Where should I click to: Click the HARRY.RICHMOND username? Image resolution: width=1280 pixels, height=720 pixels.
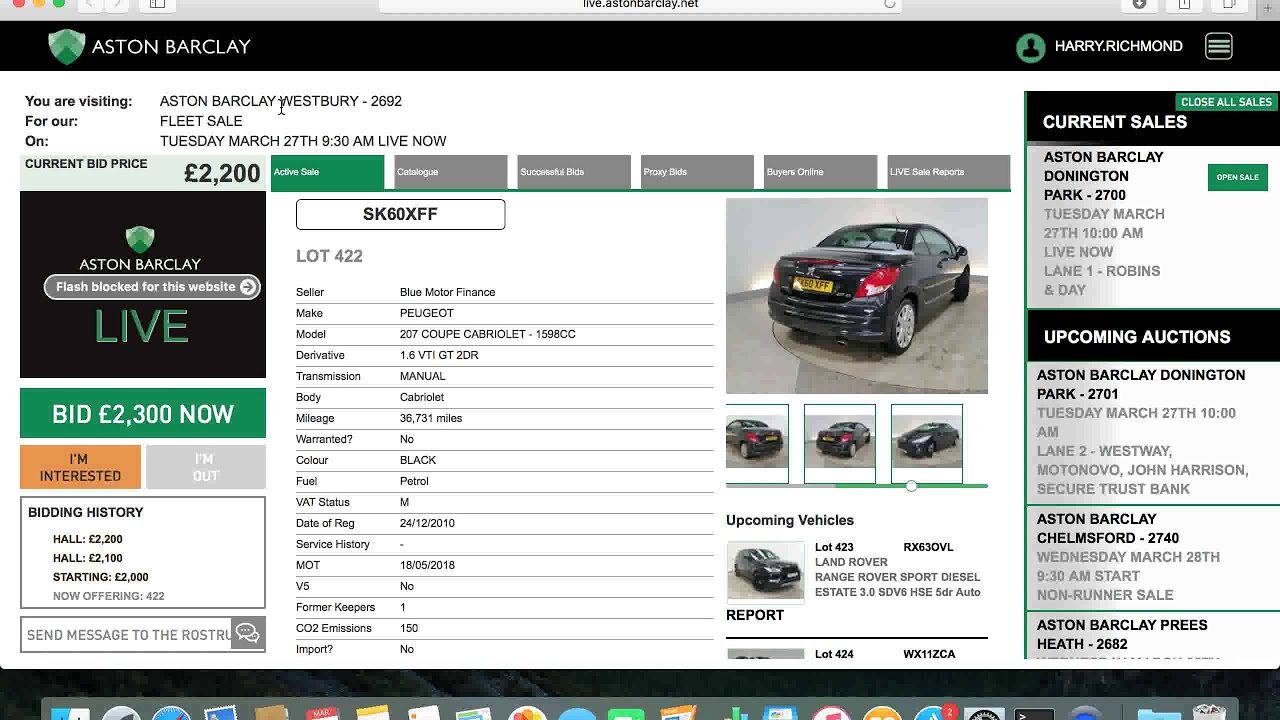point(1118,46)
